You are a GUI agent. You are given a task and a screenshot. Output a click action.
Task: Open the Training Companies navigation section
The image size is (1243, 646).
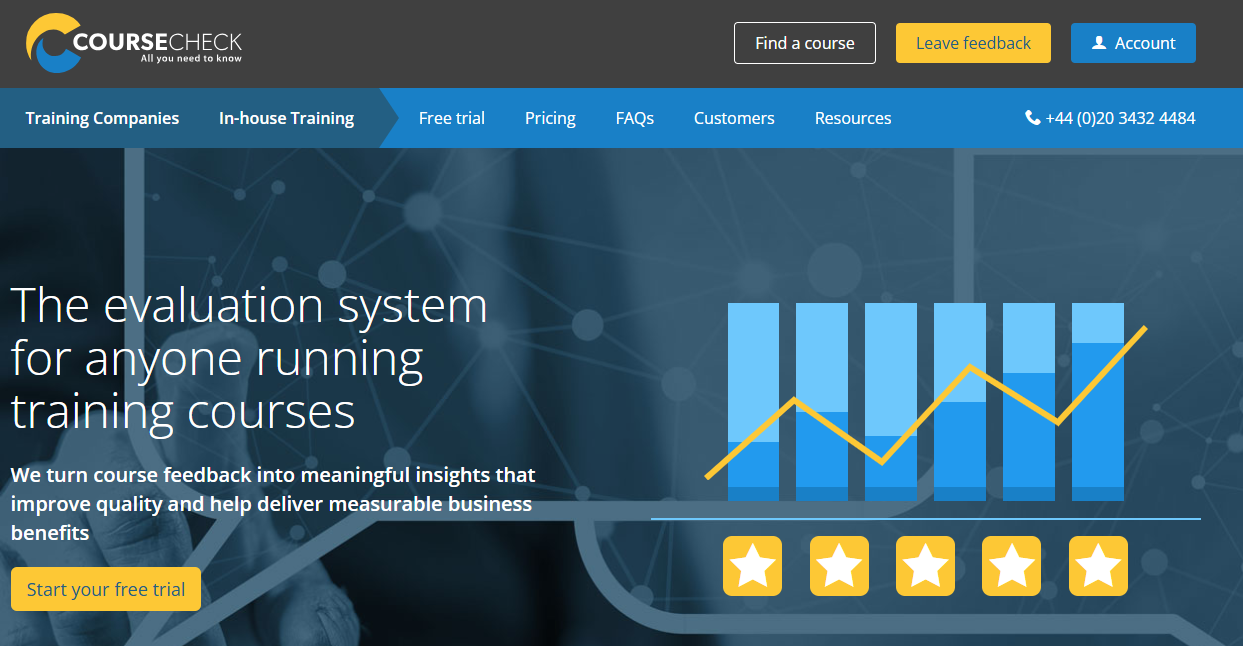pyautogui.click(x=102, y=118)
